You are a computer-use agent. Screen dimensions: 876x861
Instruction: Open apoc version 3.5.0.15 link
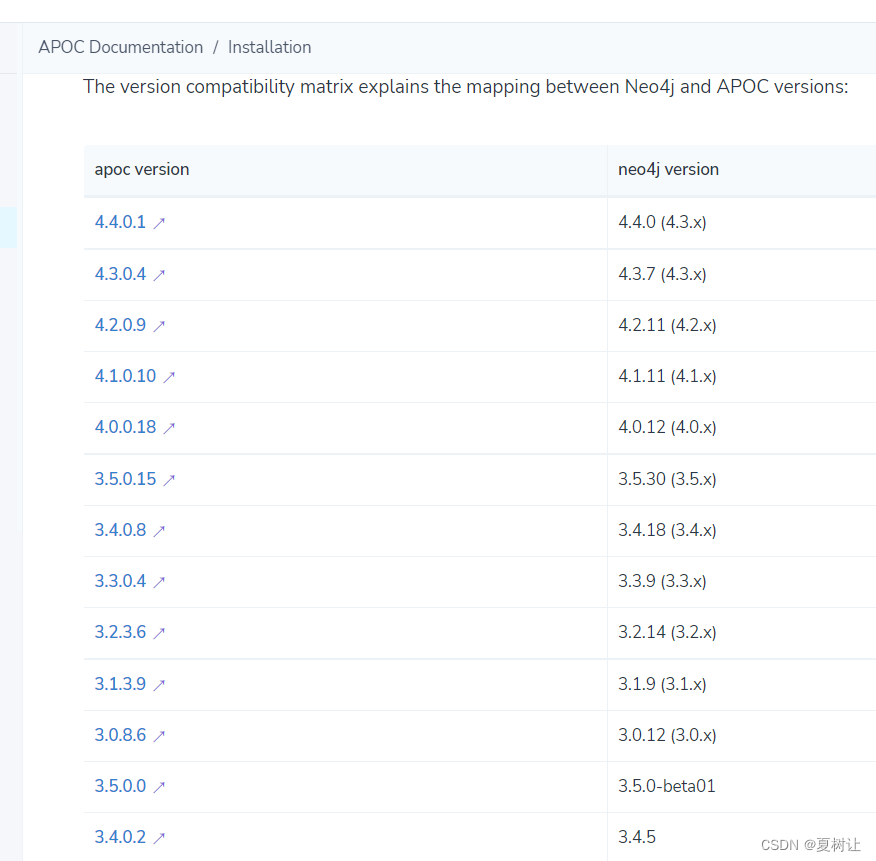tap(125, 479)
